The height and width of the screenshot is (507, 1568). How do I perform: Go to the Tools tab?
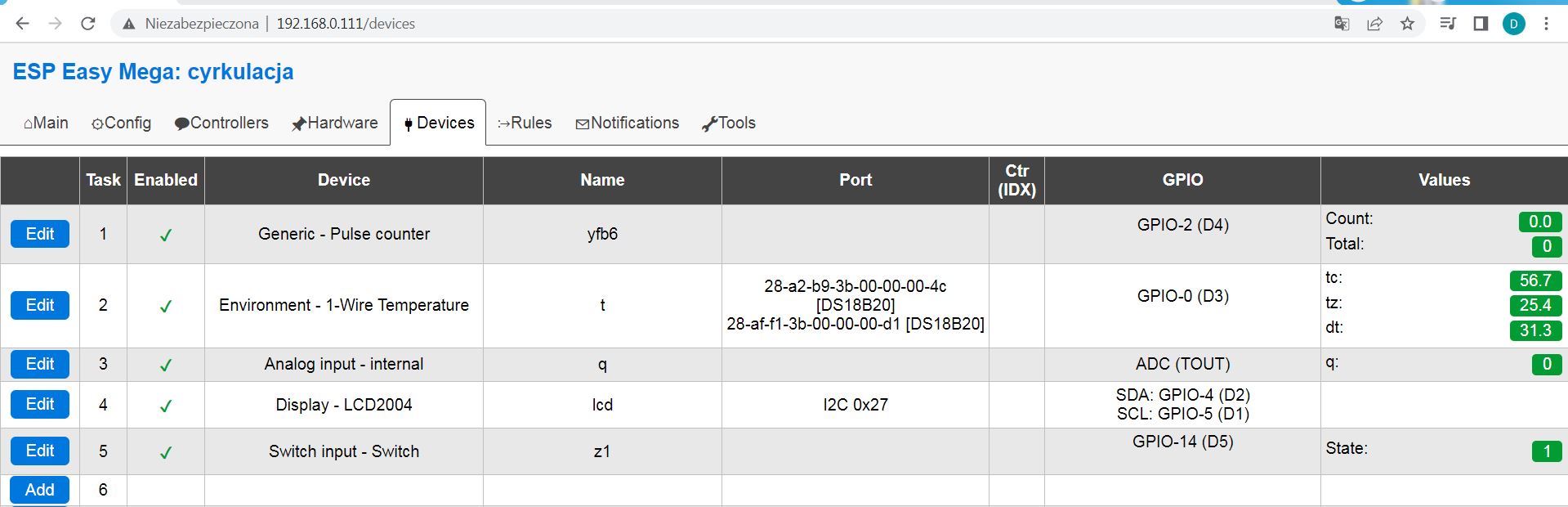click(x=729, y=123)
